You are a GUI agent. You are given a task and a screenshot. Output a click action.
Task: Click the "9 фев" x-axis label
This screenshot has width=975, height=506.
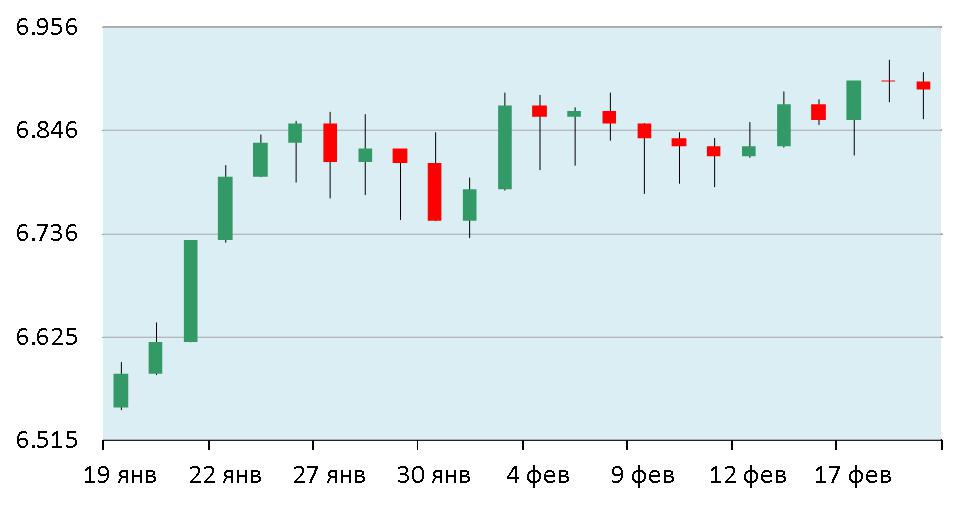coord(643,475)
